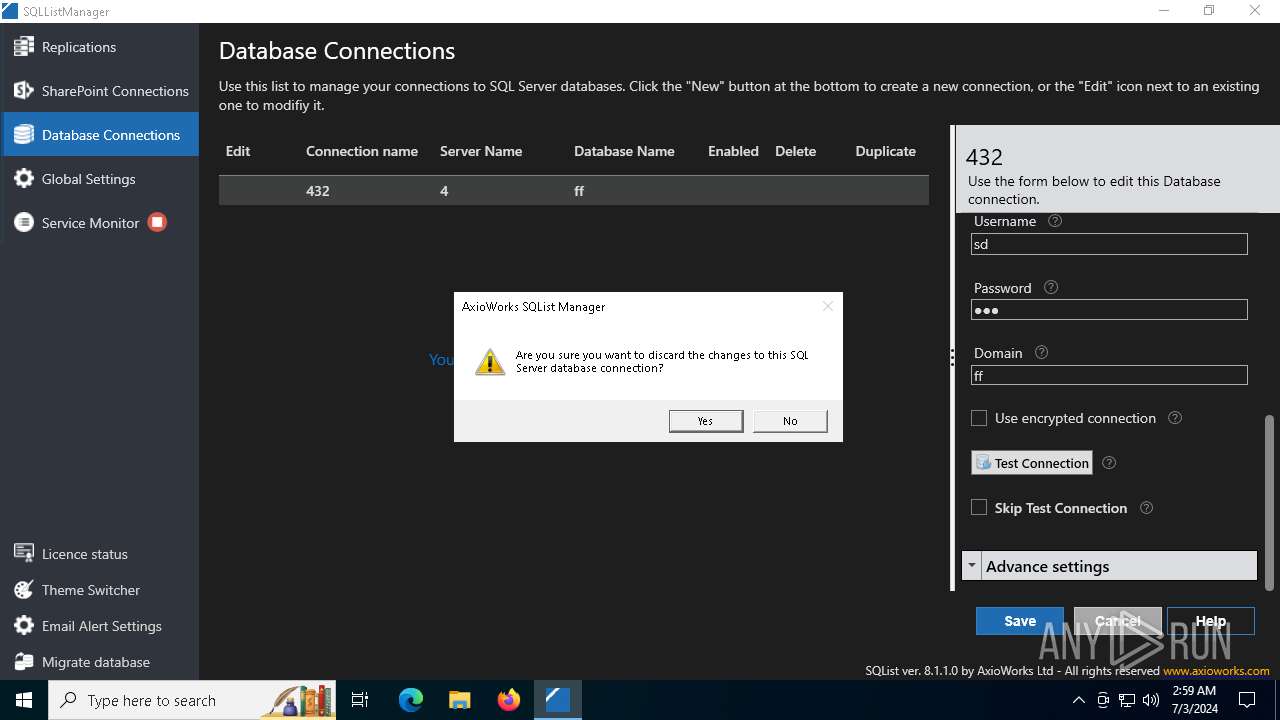The width and height of the screenshot is (1280, 720).
Task: Open Replications in the sidebar
Action: [100, 47]
